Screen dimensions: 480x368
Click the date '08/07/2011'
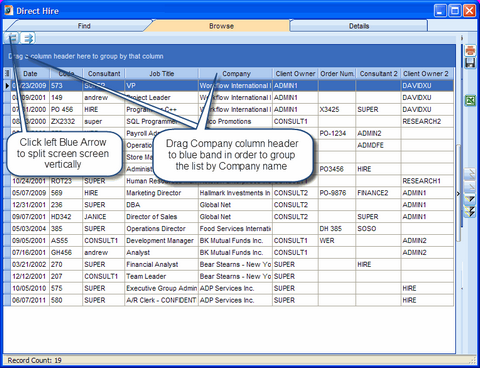point(29,300)
